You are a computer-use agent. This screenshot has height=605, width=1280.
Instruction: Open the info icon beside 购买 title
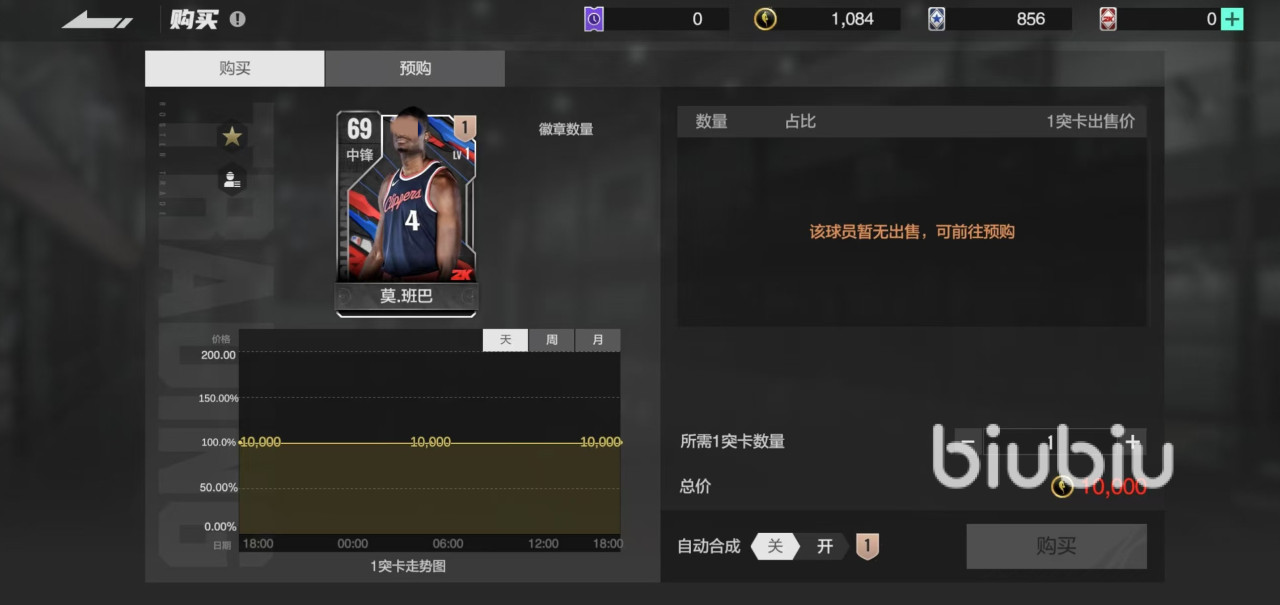pyautogui.click(x=237, y=19)
